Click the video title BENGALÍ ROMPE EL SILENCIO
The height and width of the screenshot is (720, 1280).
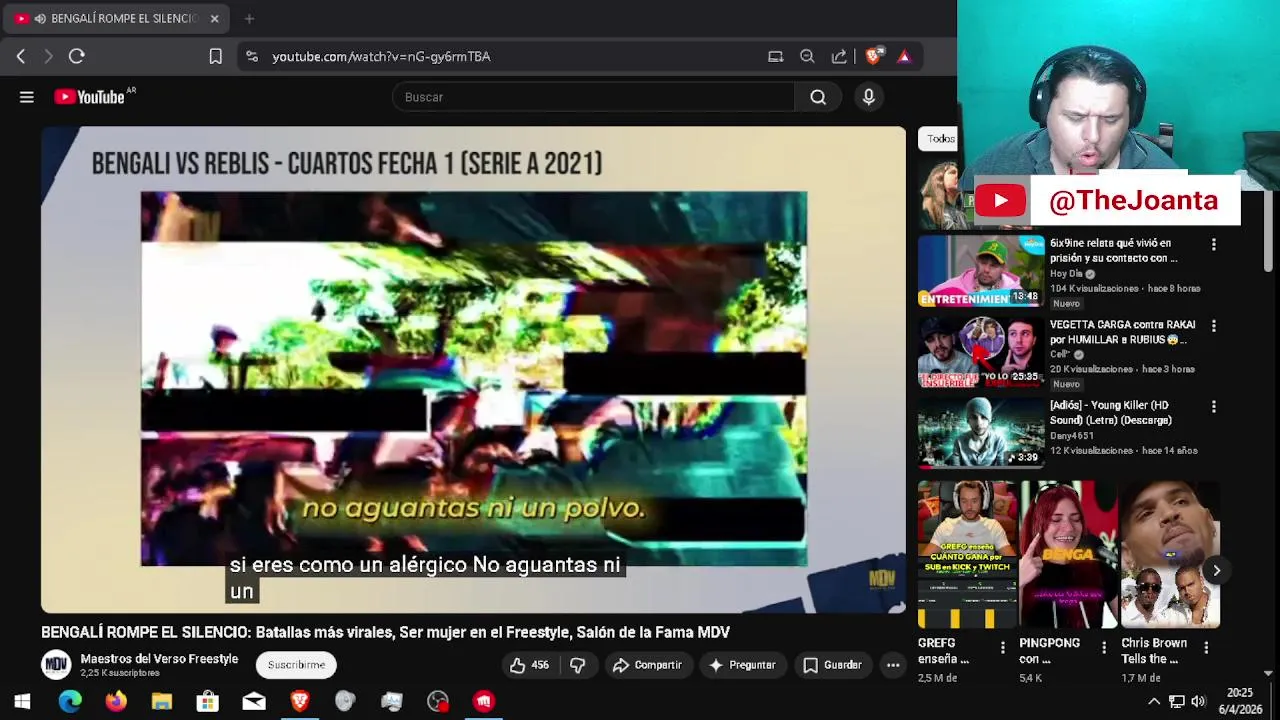coord(385,632)
